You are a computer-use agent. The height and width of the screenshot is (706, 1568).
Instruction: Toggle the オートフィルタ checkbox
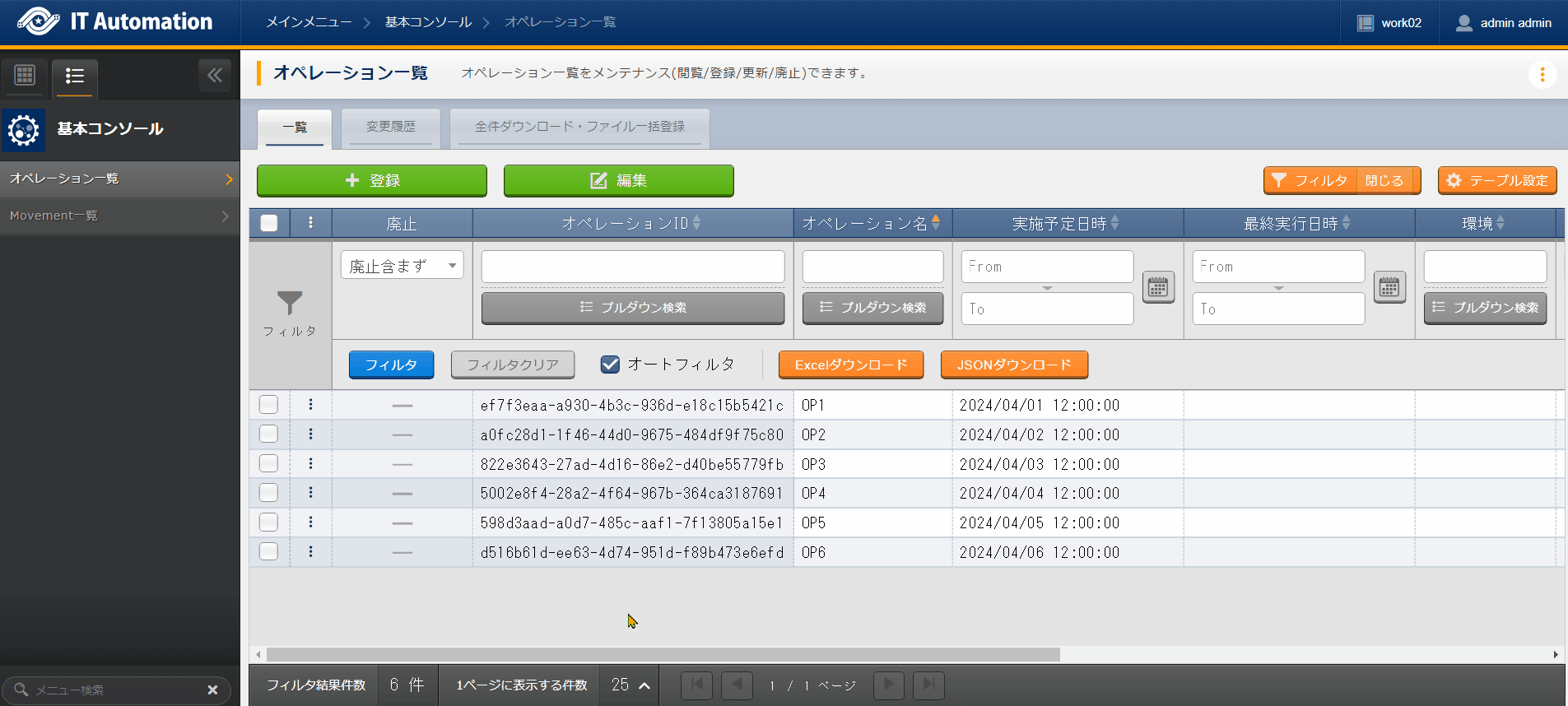click(x=610, y=365)
